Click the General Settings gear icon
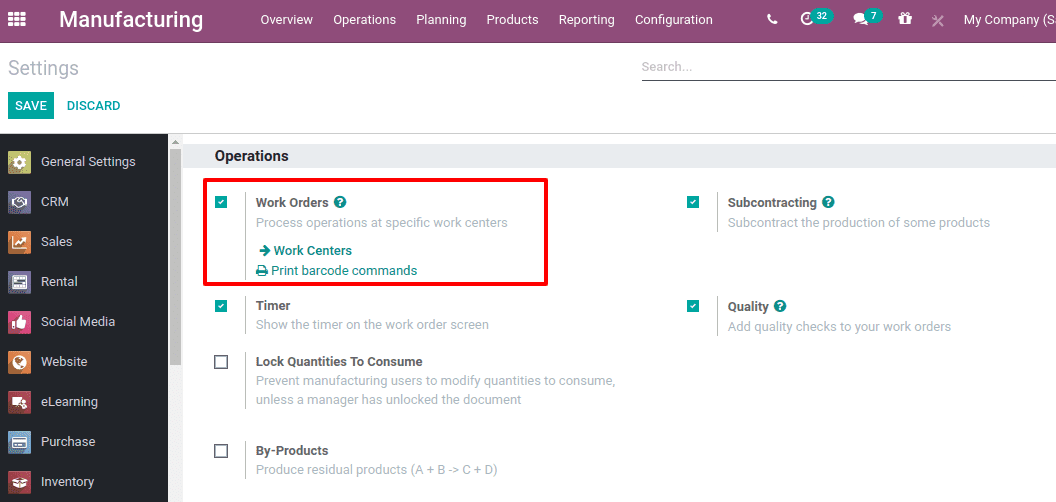The height and width of the screenshot is (502, 1056). pyautogui.click(x=20, y=162)
